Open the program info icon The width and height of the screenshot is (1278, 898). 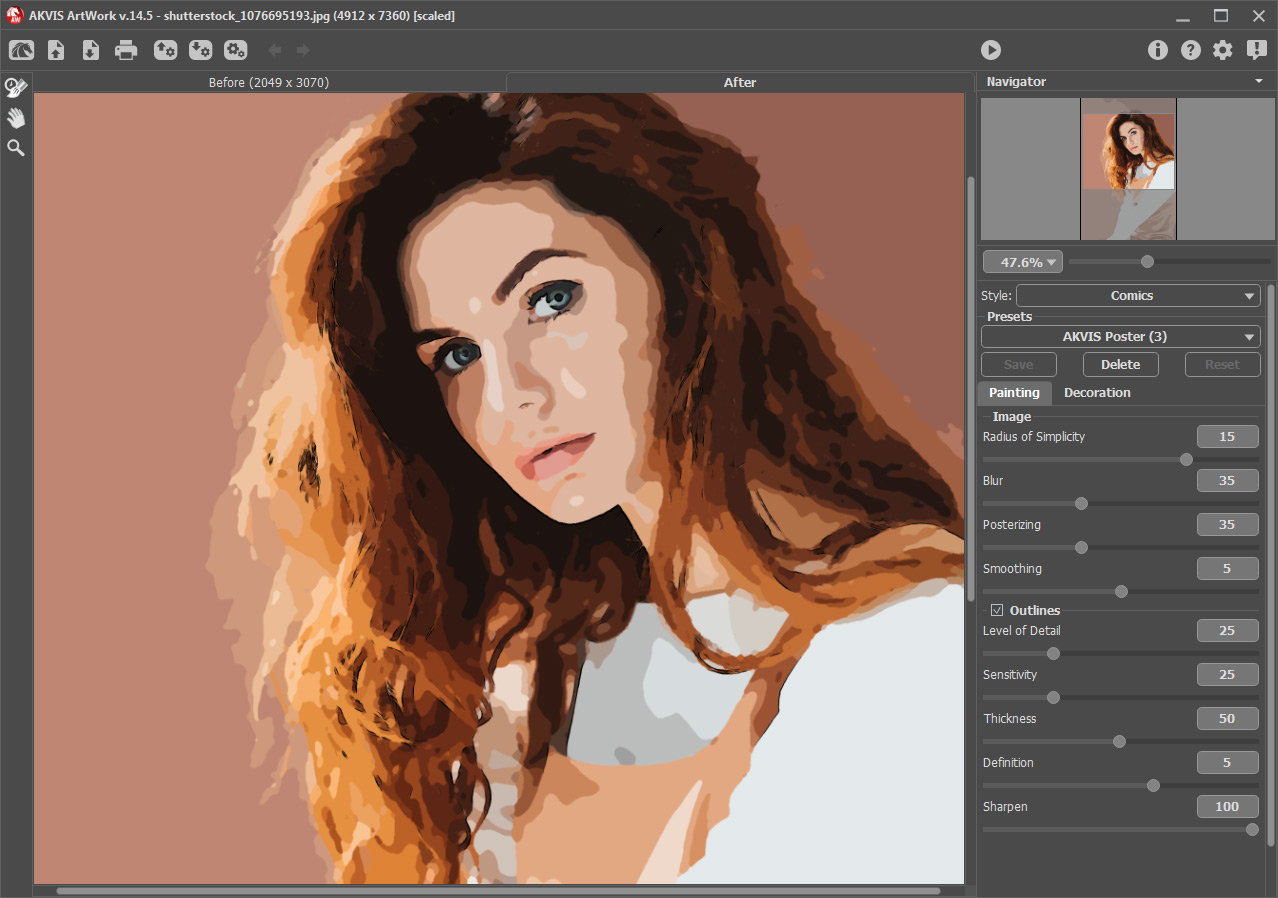pos(1157,50)
